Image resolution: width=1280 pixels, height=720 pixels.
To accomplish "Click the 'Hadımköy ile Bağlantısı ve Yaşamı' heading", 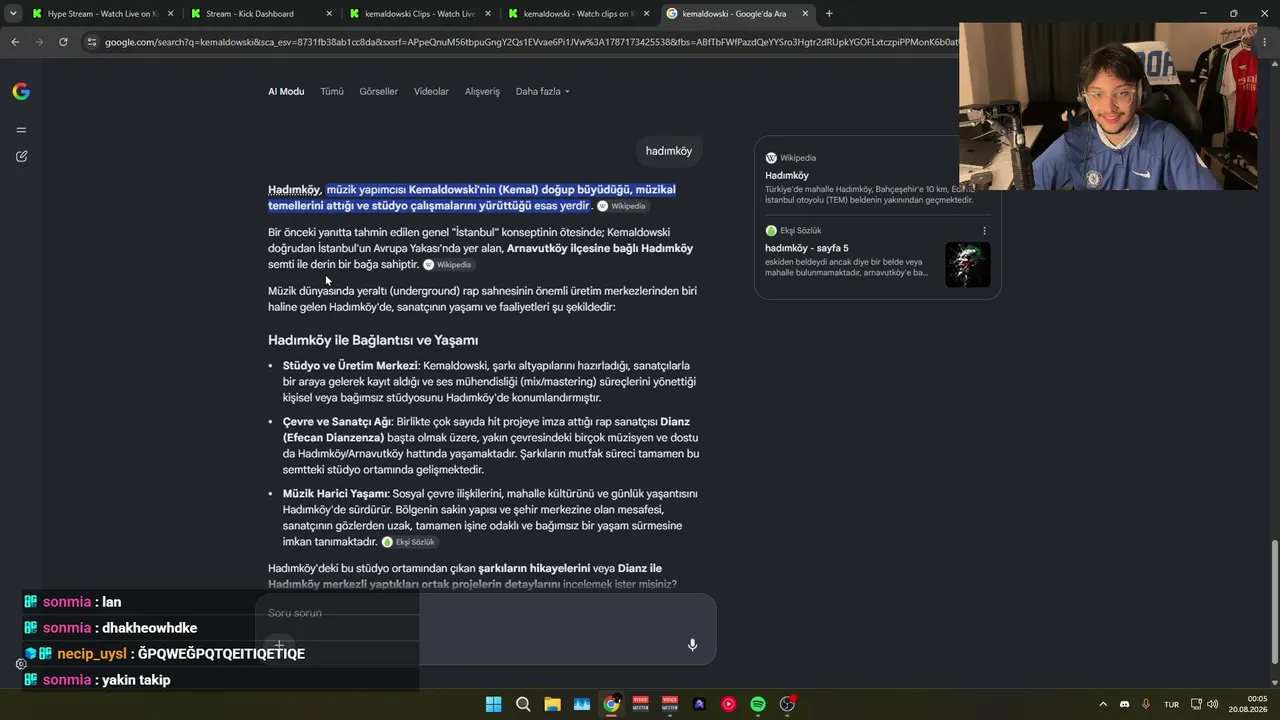I will pos(373,340).
